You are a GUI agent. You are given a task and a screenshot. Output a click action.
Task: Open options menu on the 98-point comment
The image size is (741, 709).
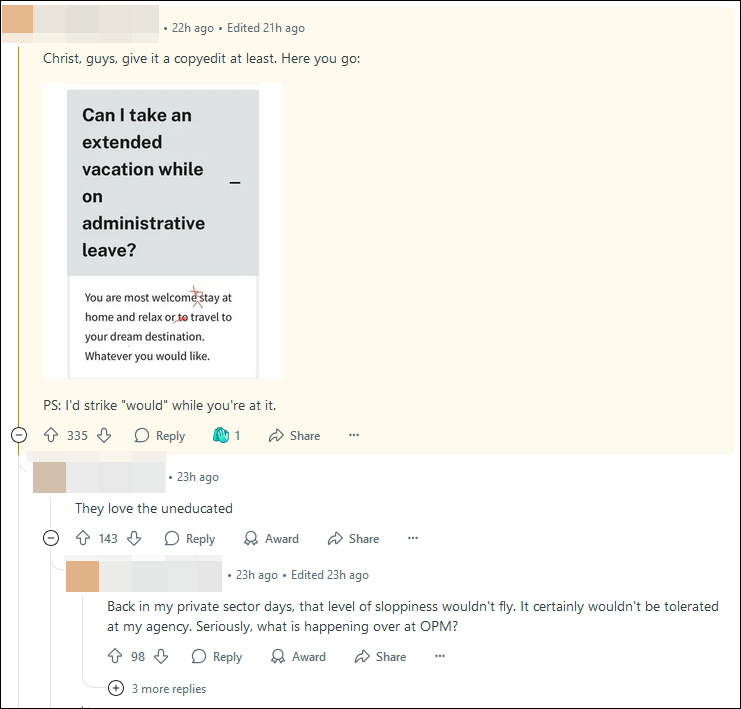440,656
